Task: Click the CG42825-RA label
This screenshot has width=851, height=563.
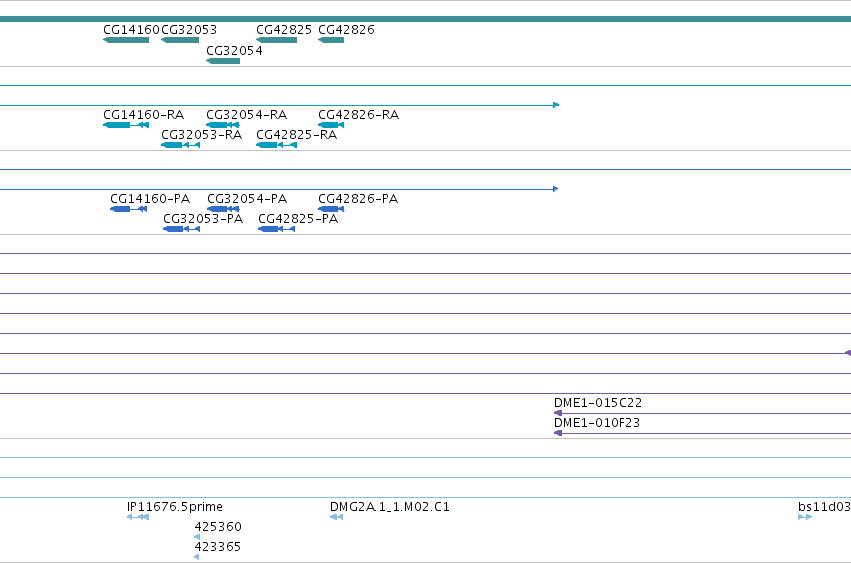Action: click(x=297, y=135)
